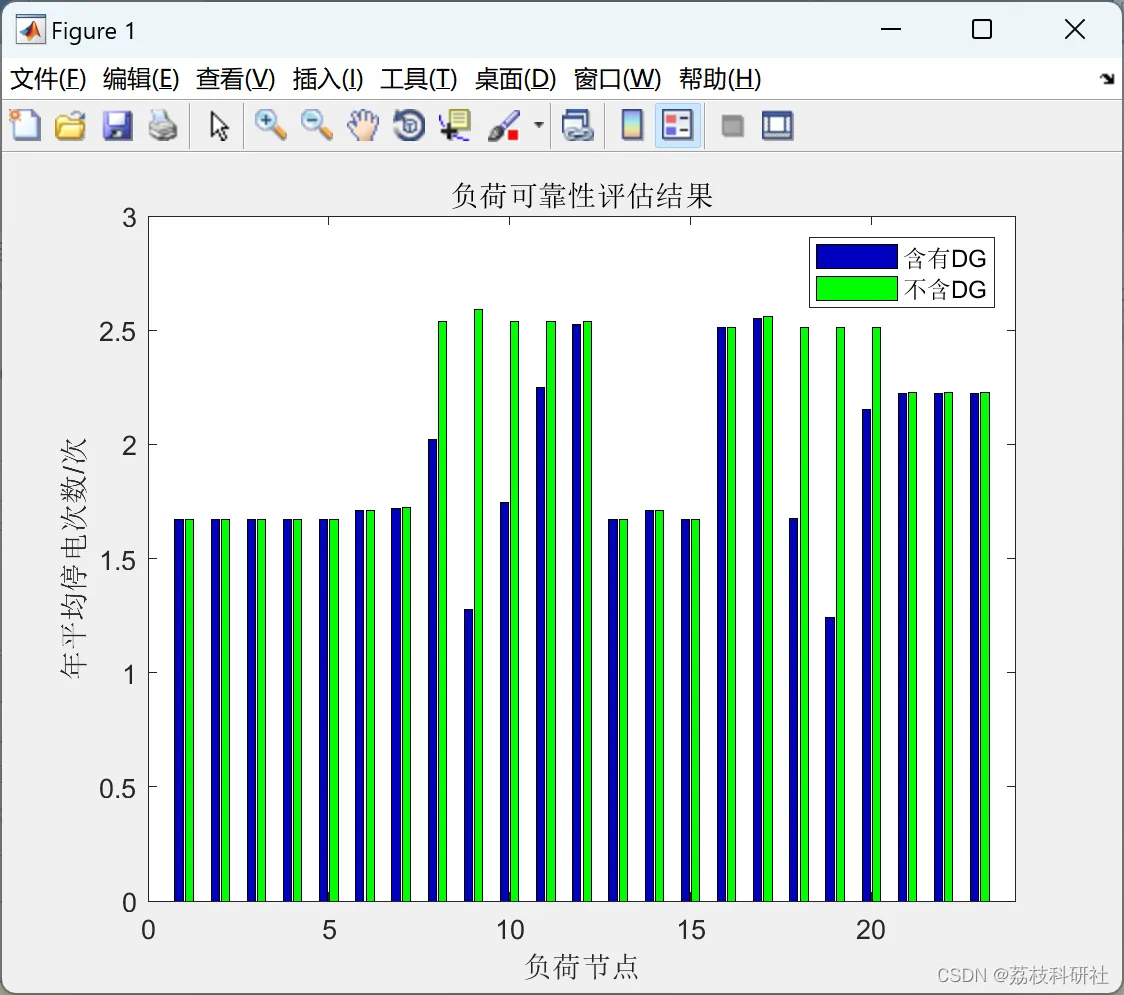Activate the Rotate 3D tool

(409, 125)
